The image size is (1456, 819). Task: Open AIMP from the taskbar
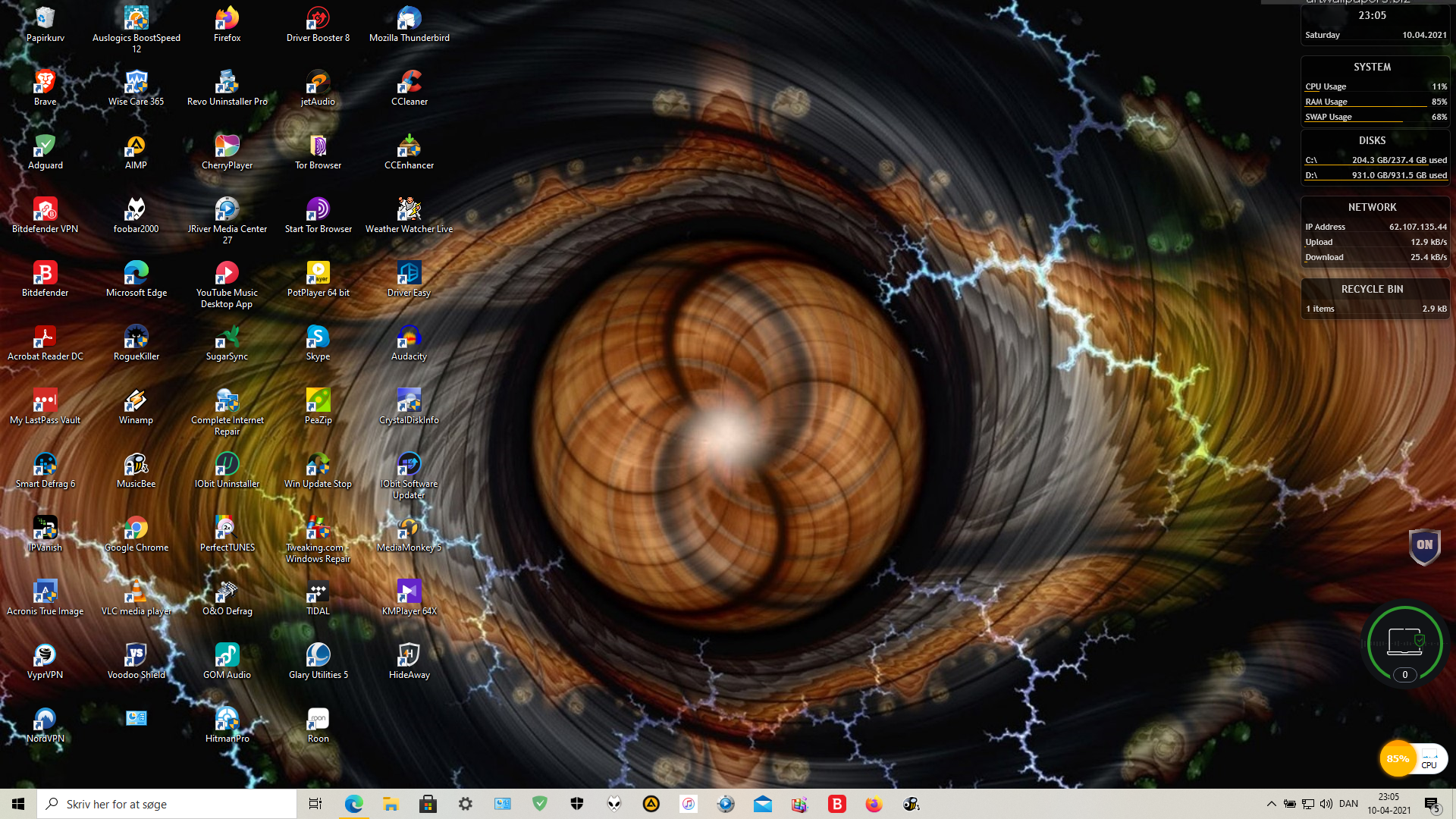coord(651,804)
